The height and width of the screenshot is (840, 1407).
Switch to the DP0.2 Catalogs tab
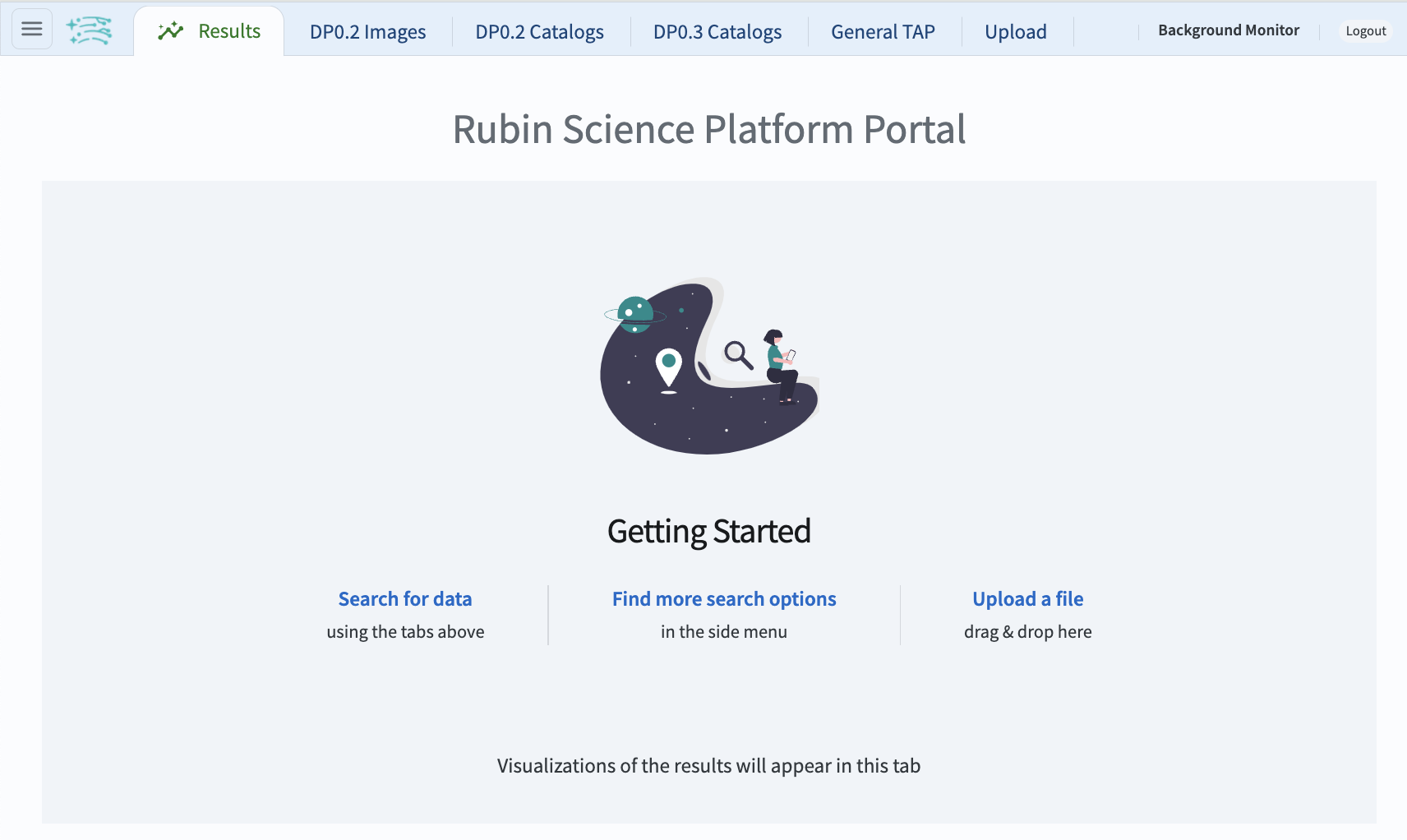(539, 31)
